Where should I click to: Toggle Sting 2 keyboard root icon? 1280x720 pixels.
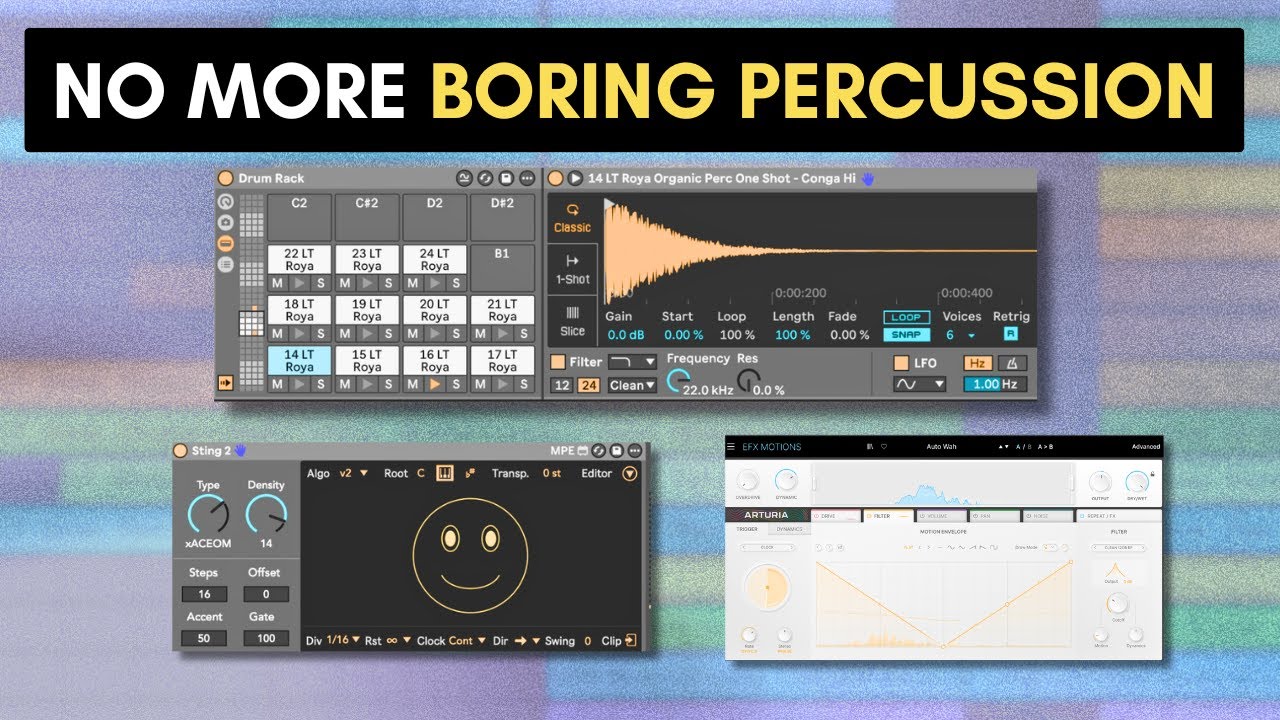445,473
